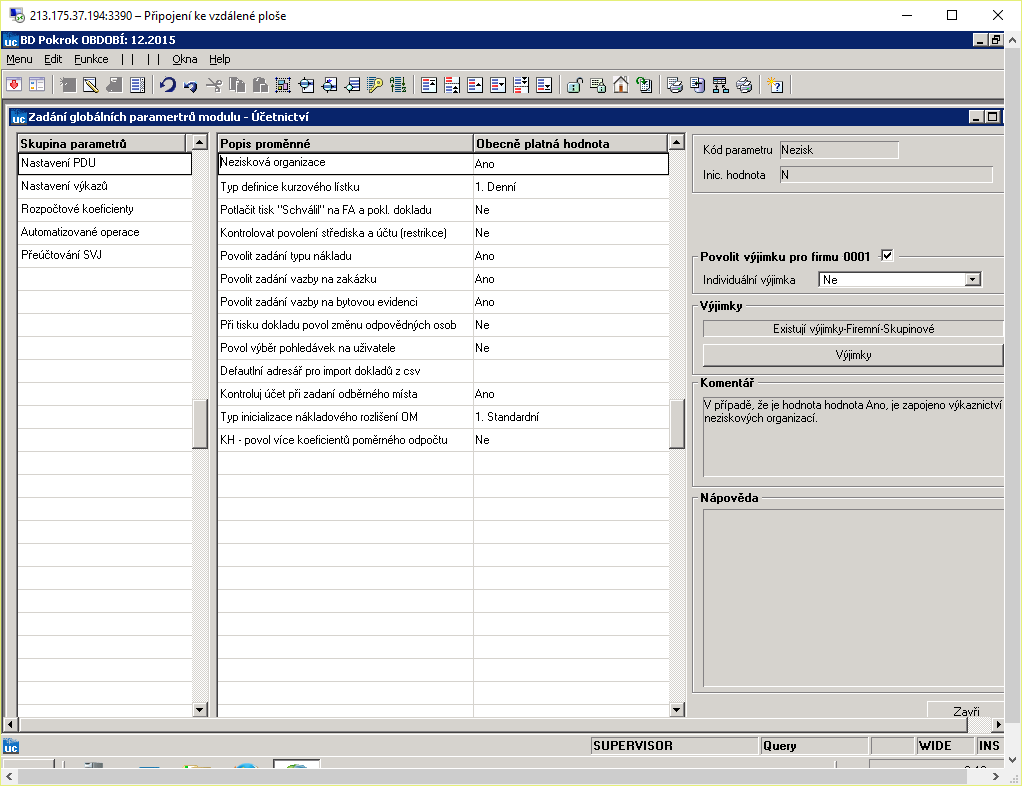Click the house home icon

[620, 85]
